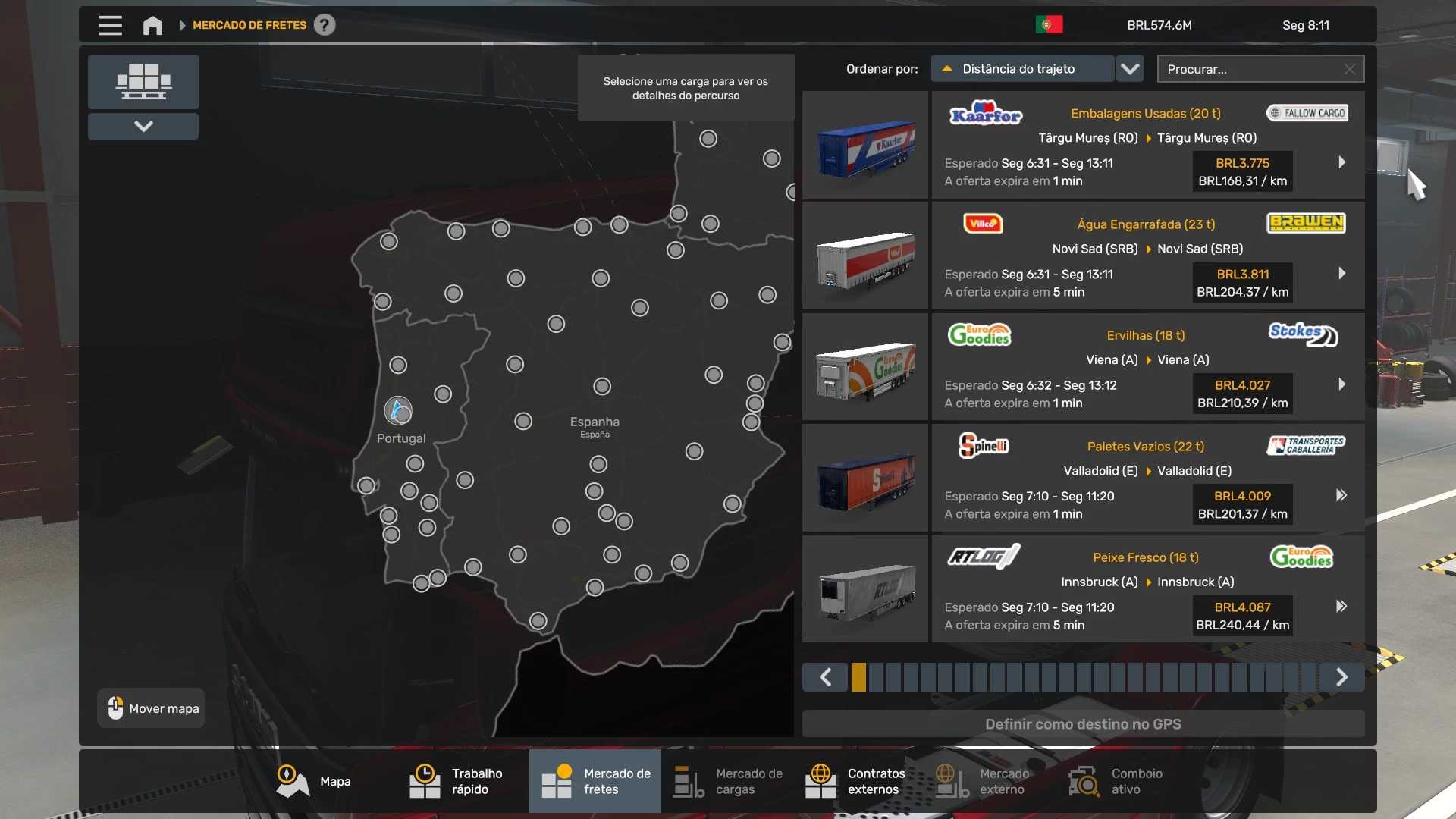Open the hamburger main menu
The height and width of the screenshot is (819, 1456).
coord(110,25)
